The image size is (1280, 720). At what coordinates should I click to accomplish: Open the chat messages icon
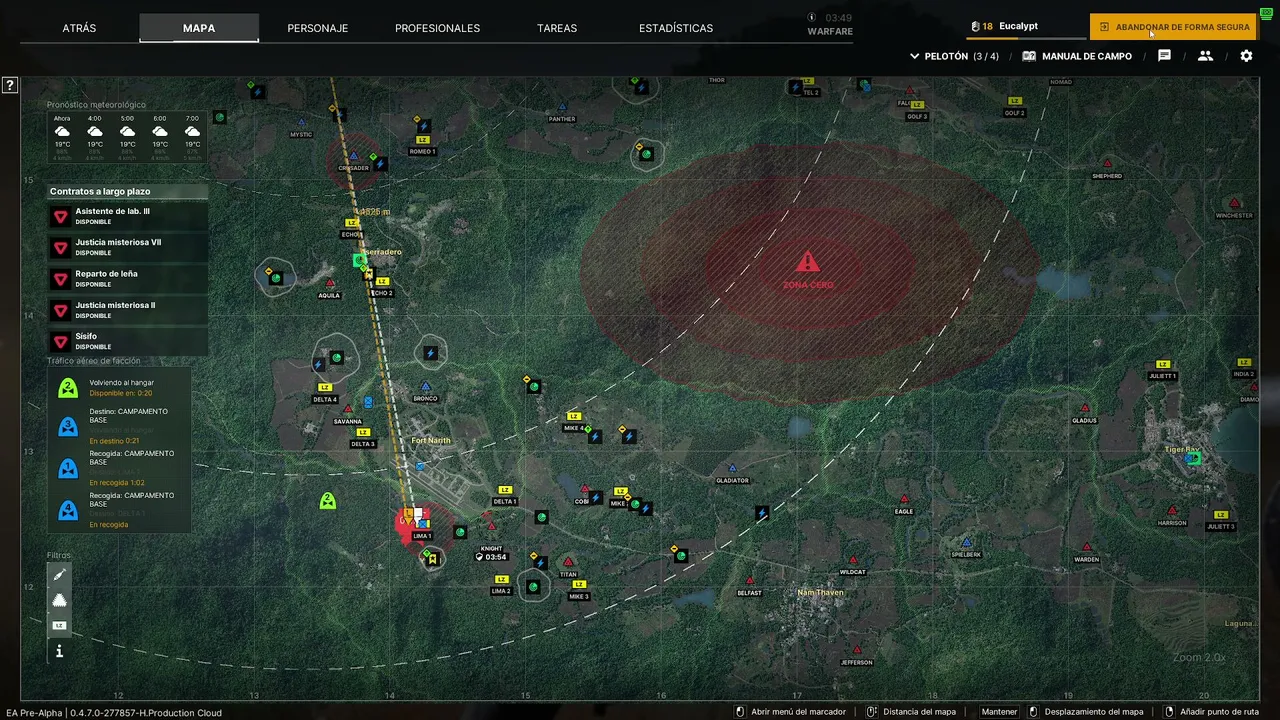[x=1164, y=56]
